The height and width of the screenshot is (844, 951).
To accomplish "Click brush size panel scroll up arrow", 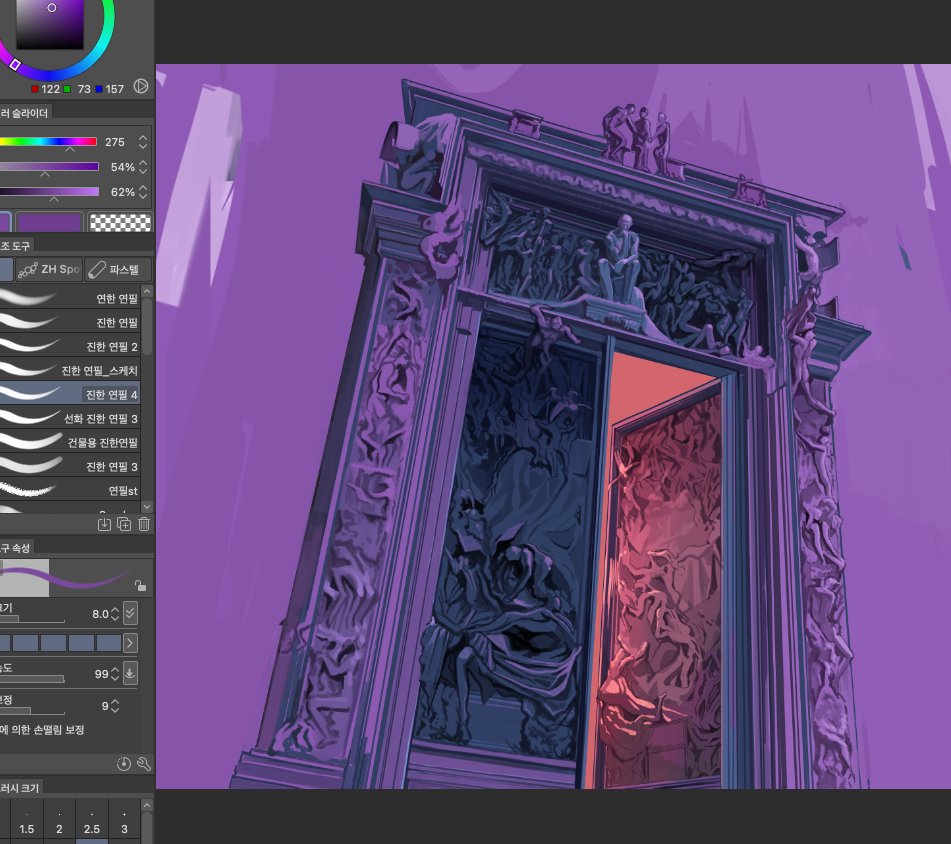I will (x=147, y=805).
